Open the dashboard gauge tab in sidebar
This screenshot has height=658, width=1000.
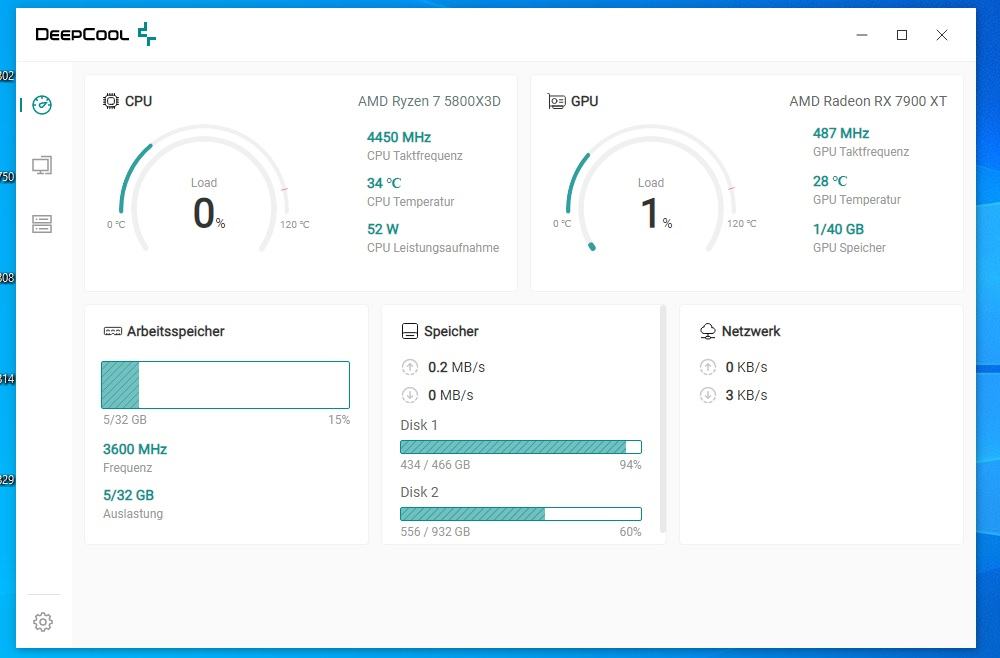42,105
